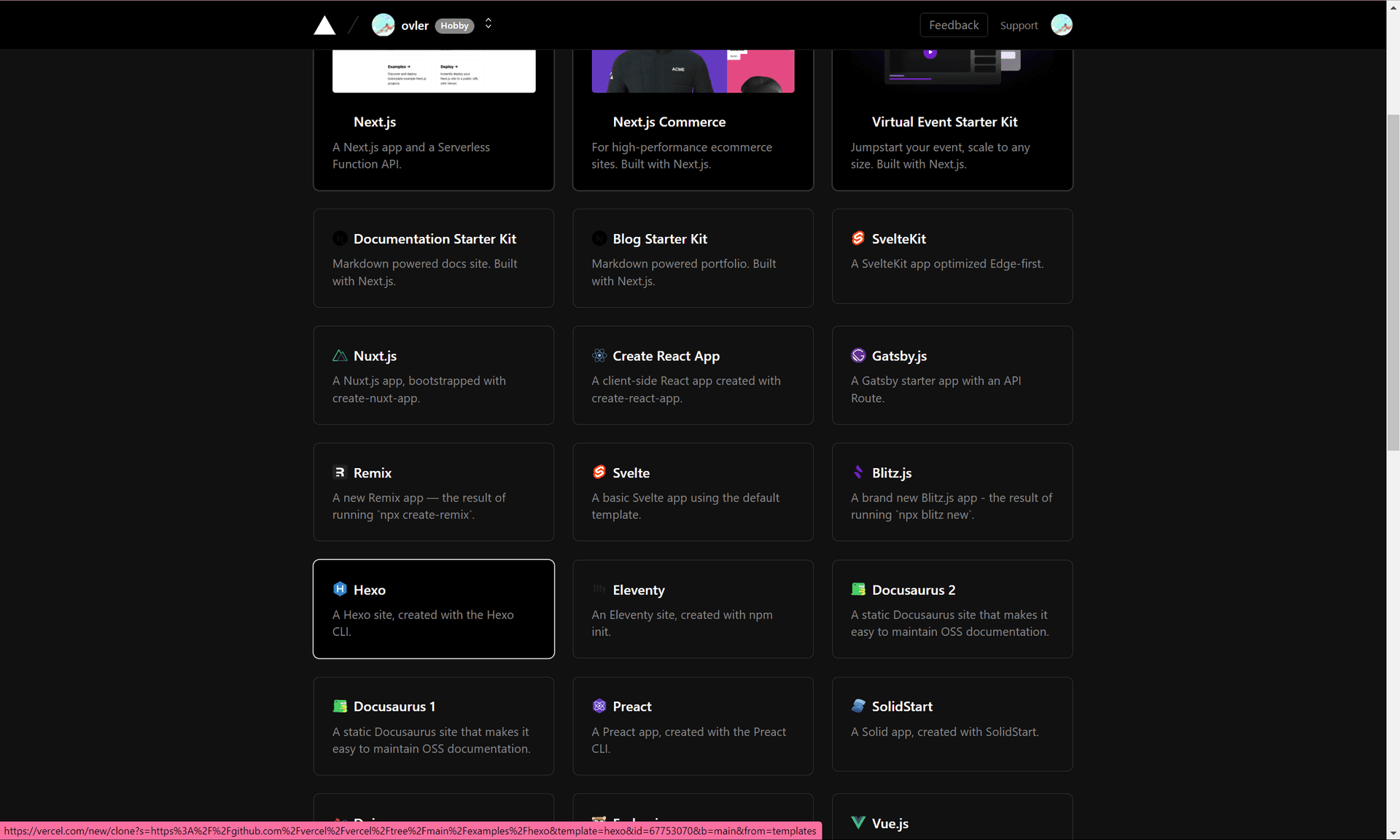Click the scrollbar down arrow
Screen dimensions: 1400x840
(x=1393, y=833)
